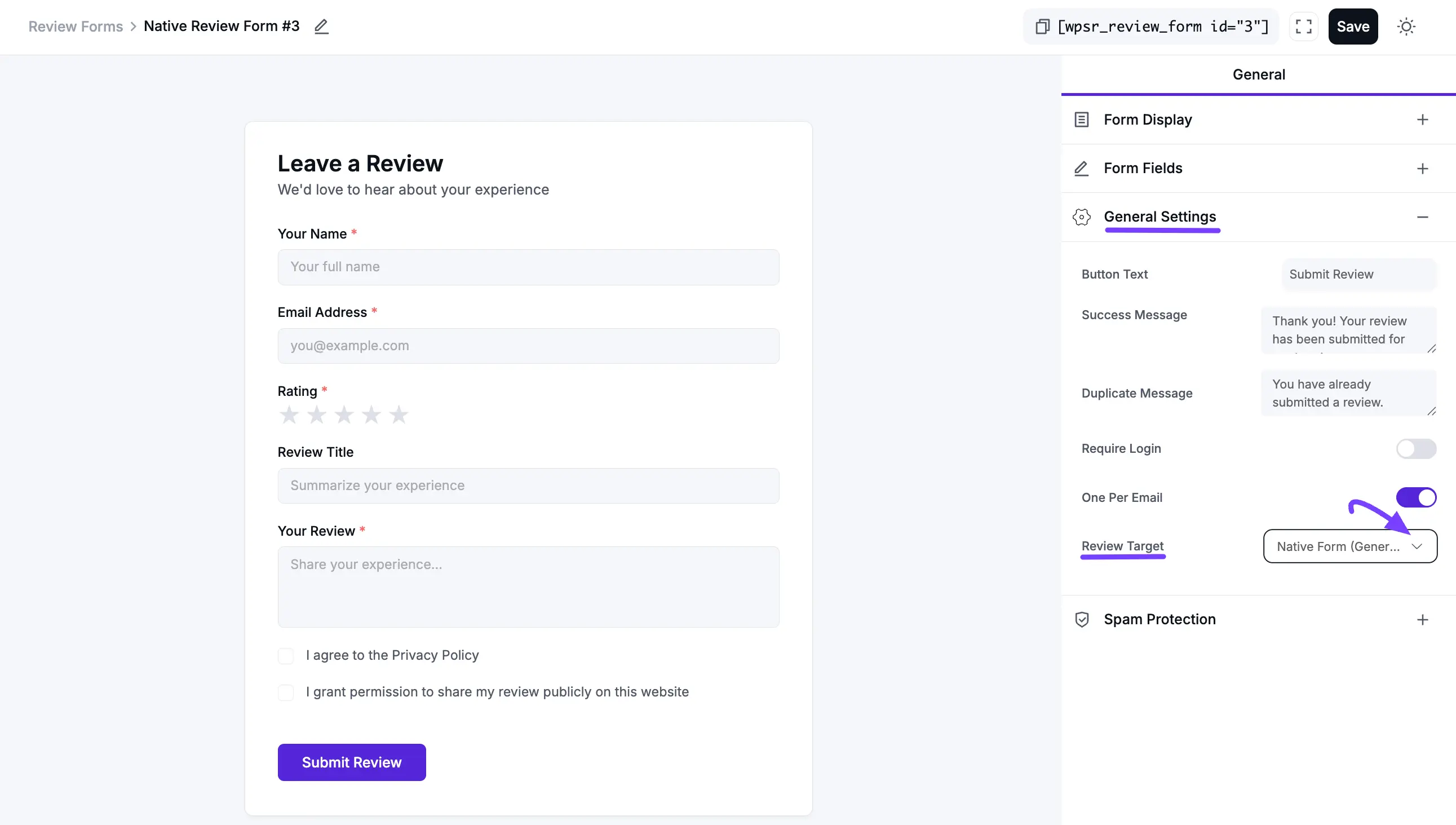Disable the One Per Email toggle
The width and height of the screenshot is (1456, 825).
[x=1417, y=497]
